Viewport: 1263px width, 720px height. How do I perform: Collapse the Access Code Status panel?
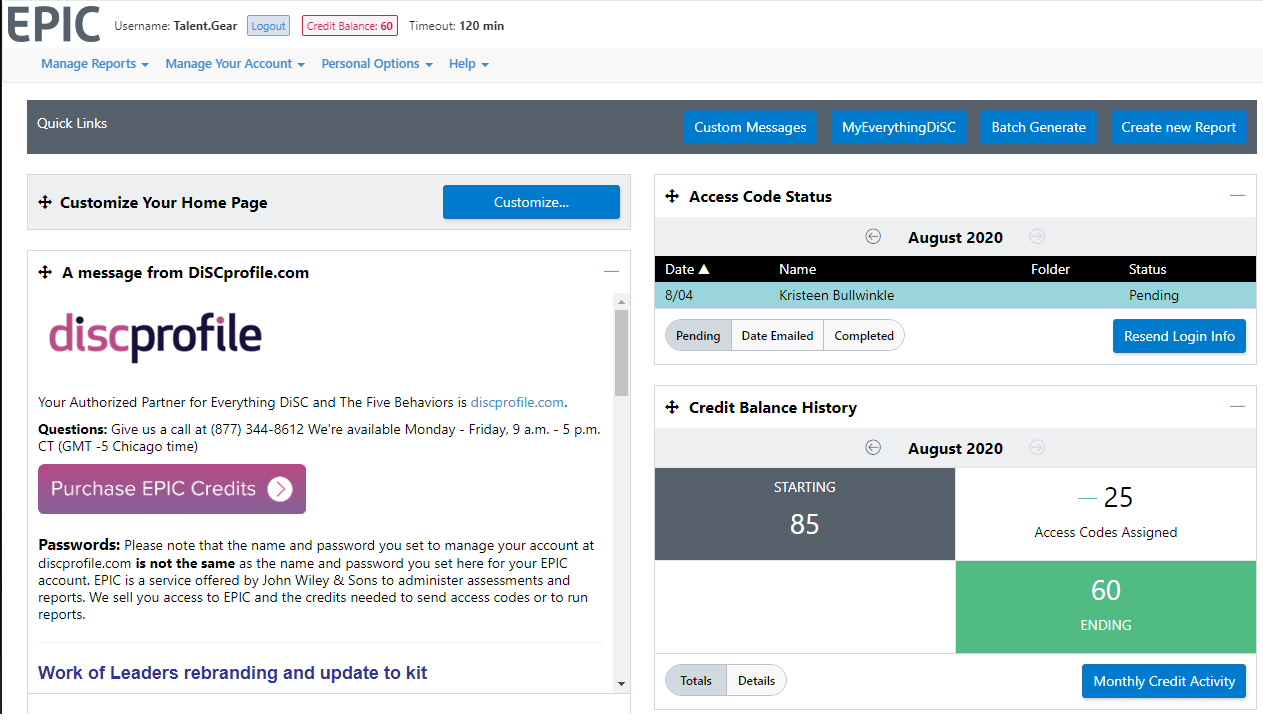click(1237, 197)
